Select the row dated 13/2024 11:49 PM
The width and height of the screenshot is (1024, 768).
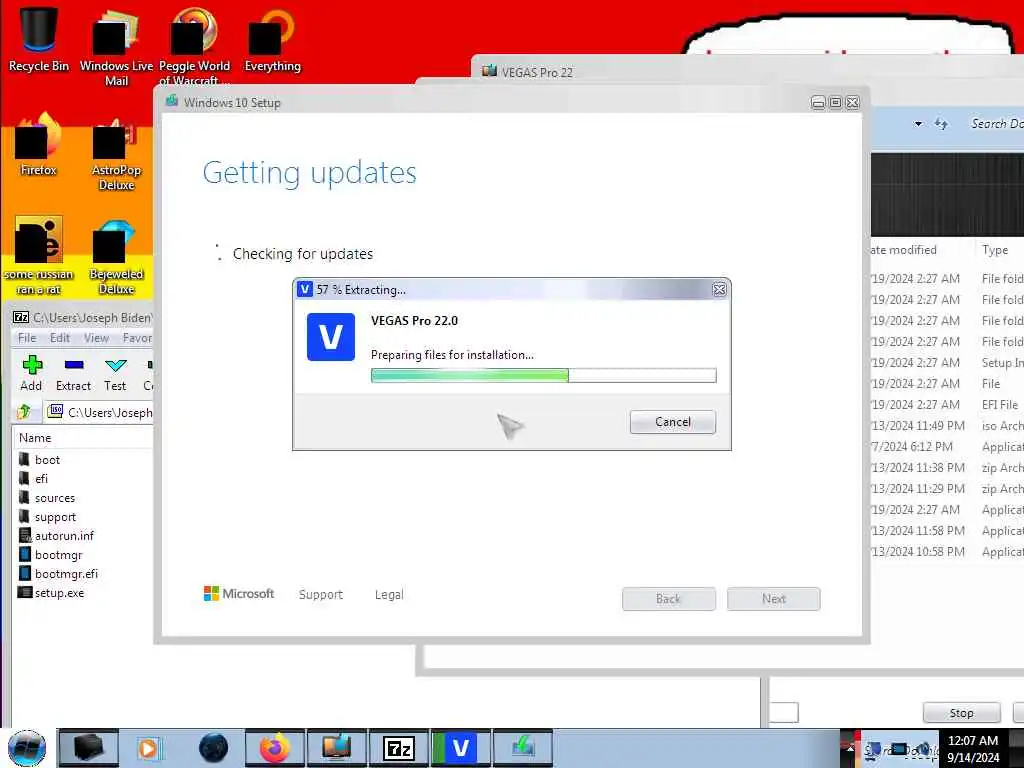947,426
